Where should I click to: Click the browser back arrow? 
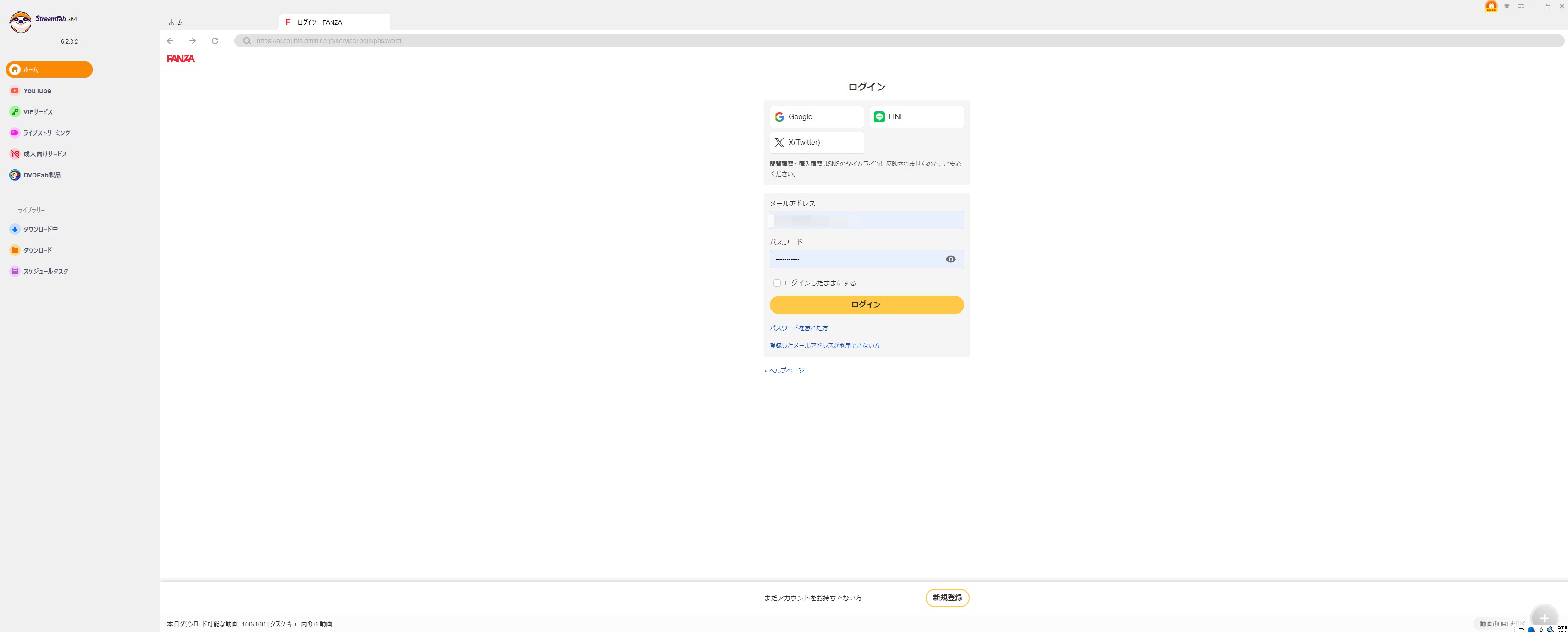pyautogui.click(x=171, y=41)
